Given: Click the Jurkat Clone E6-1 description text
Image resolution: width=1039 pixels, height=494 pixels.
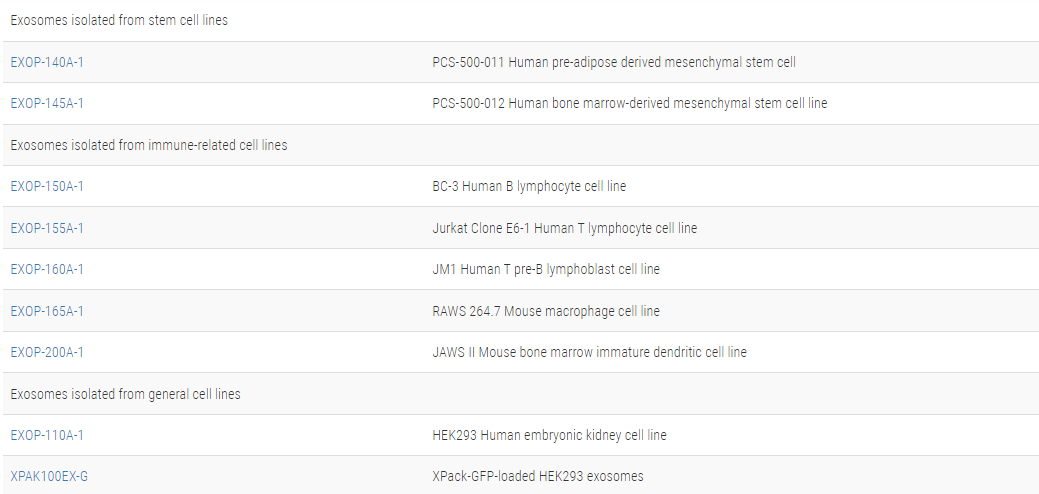Looking at the screenshot, I should (565, 228).
